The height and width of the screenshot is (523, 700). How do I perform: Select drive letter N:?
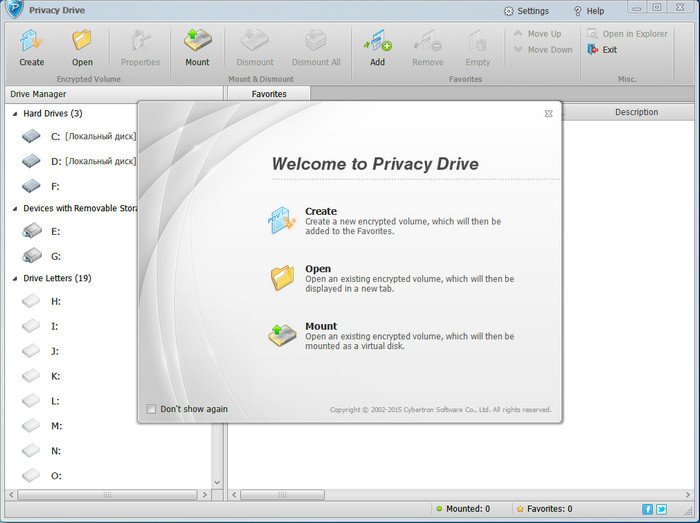[x=41, y=451]
